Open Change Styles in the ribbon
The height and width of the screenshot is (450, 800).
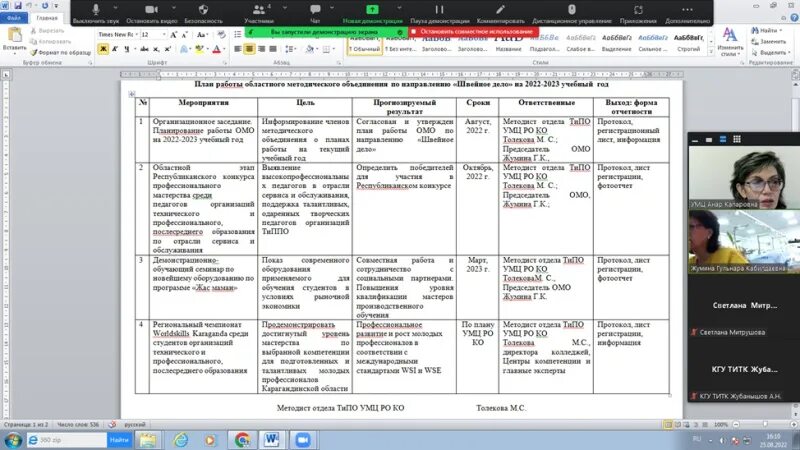pyautogui.click(x=730, y=41)
